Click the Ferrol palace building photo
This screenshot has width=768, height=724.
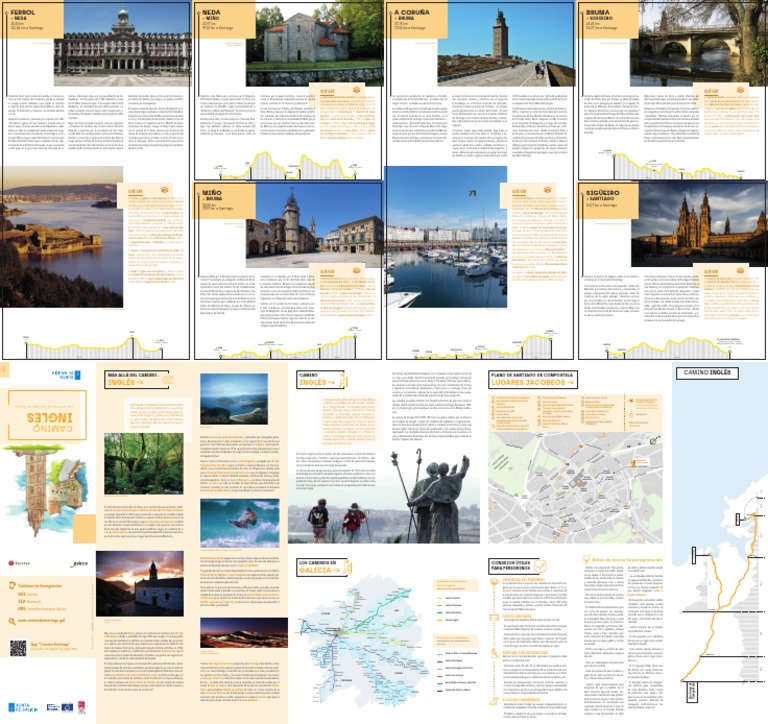click(x=122, y=45)
